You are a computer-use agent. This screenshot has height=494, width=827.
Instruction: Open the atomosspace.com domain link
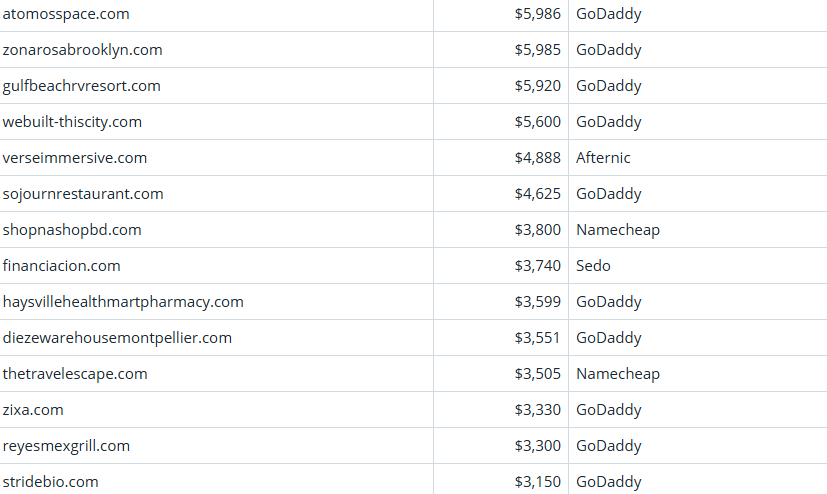[x=66, y=14]
